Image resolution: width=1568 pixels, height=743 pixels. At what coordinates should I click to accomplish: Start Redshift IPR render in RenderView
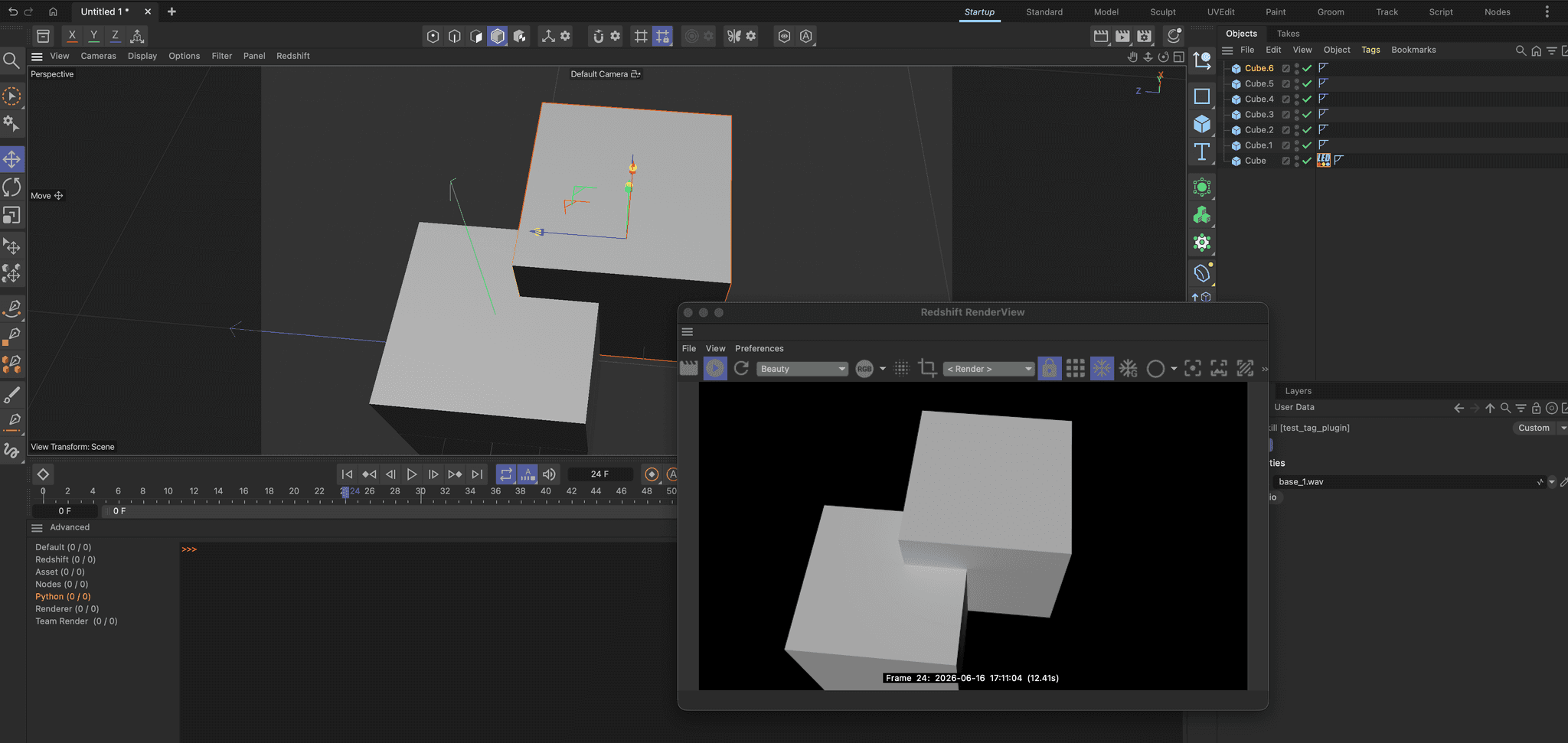(x=715, y=369)
